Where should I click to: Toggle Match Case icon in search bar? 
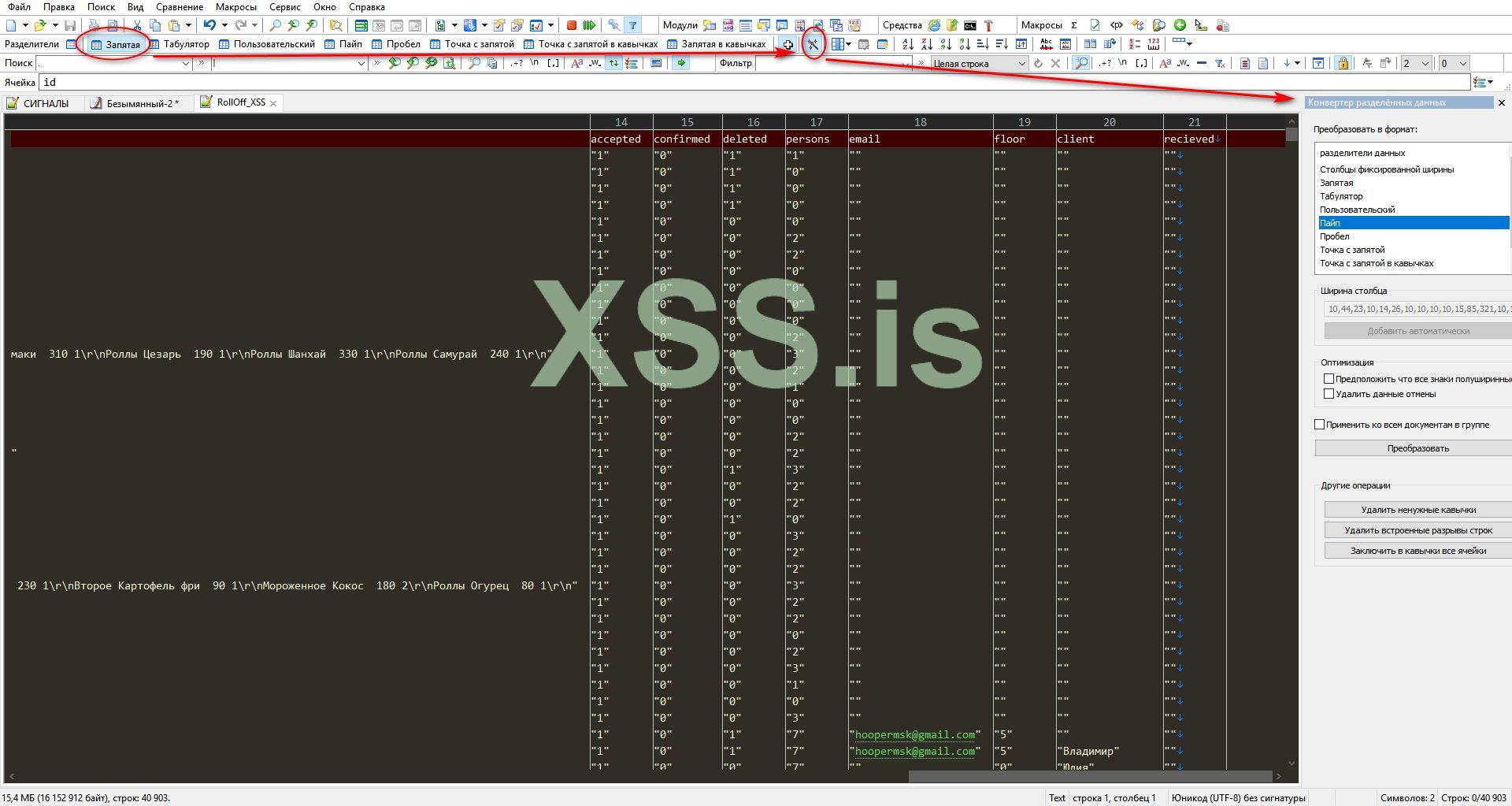pyautogui.click(x=576, y=63)
